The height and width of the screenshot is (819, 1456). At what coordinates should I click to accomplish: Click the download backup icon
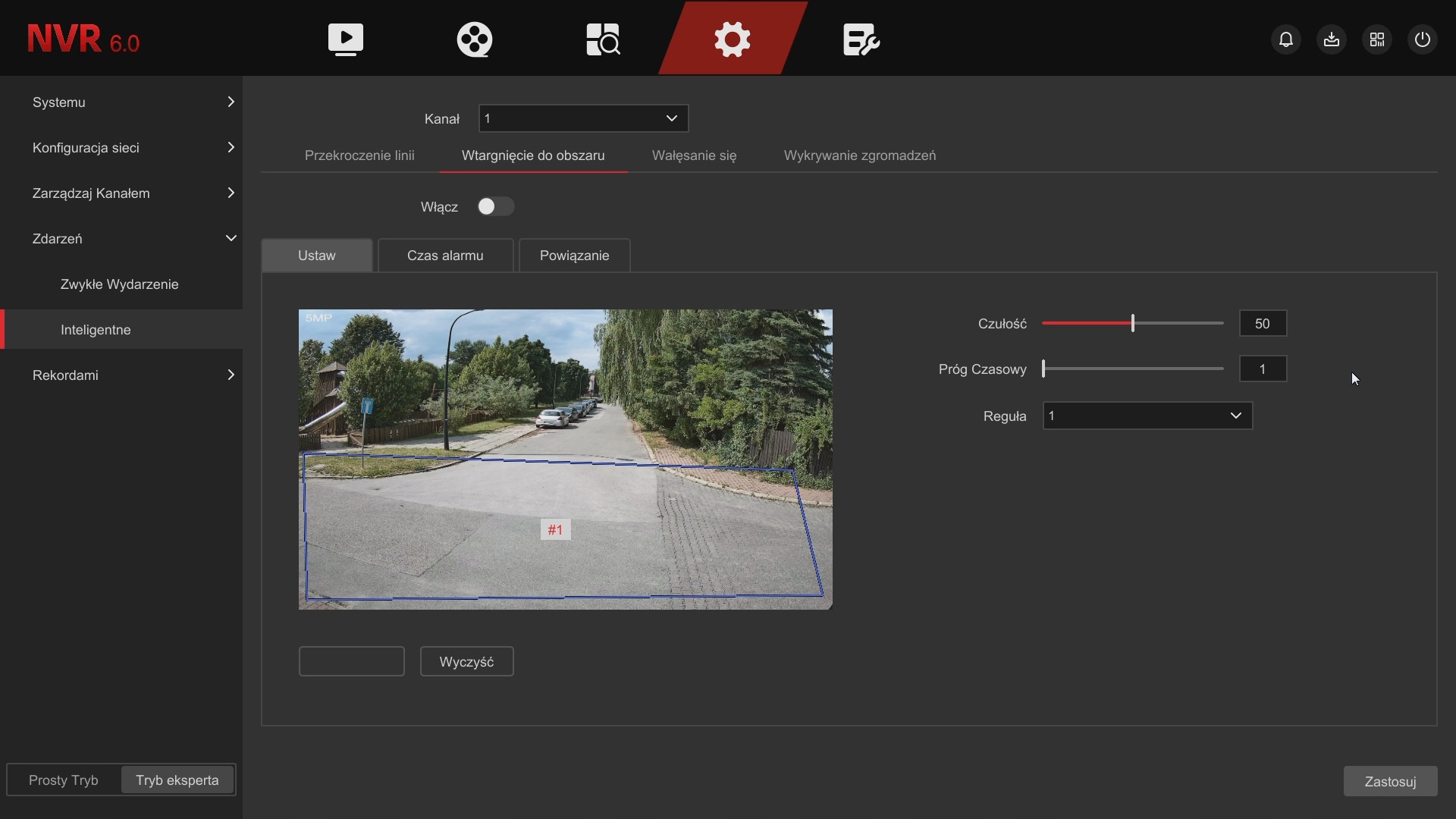pos(1332,39)
